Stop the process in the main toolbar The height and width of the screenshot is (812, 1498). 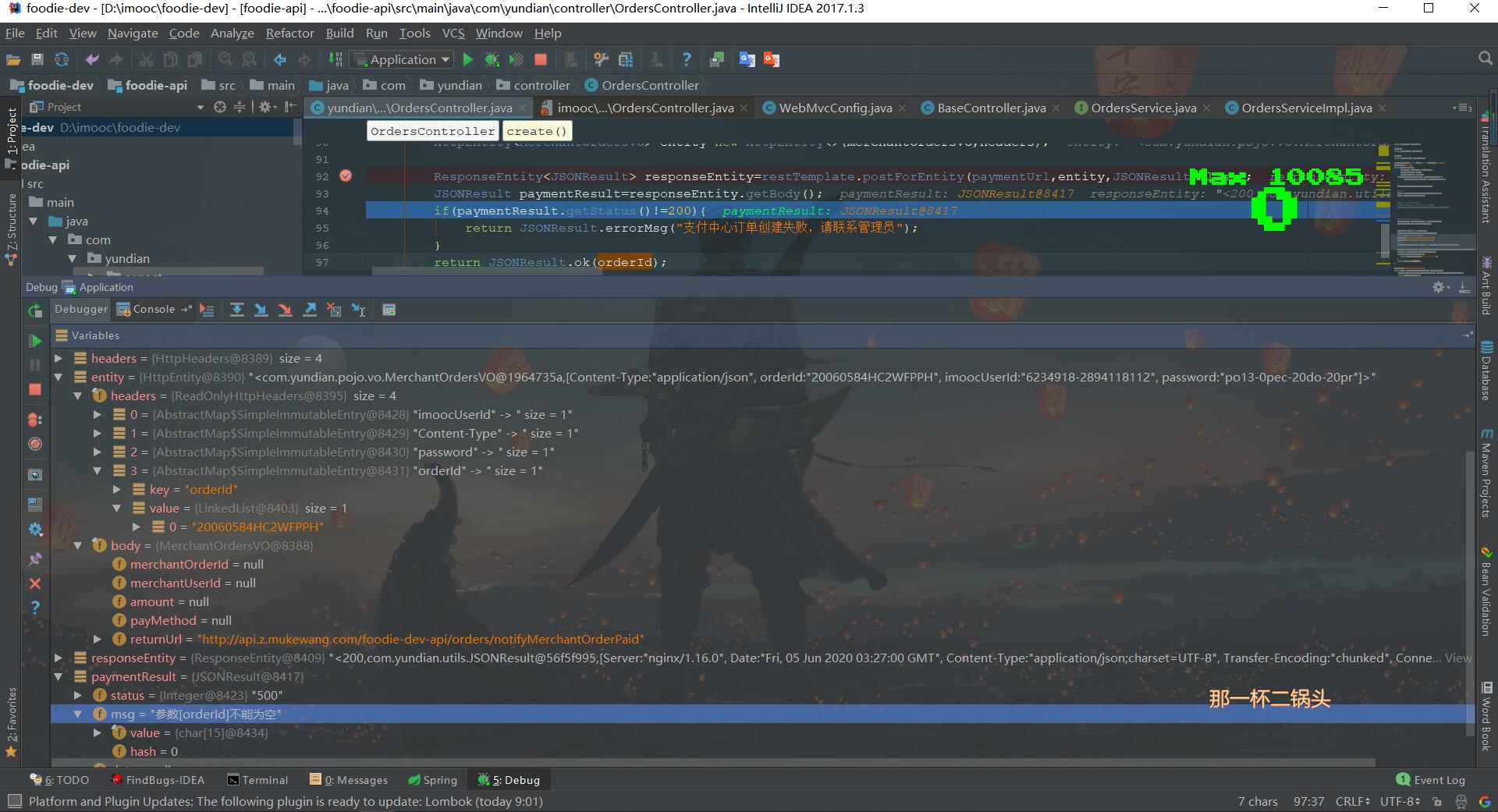[x=540, y=59]
